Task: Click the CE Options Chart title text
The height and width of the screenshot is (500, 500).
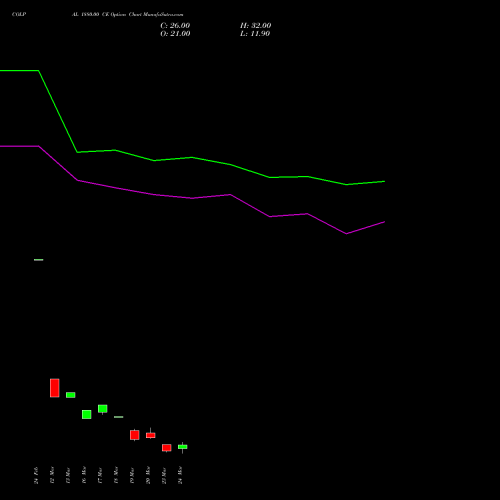Action: coord(121,15)
